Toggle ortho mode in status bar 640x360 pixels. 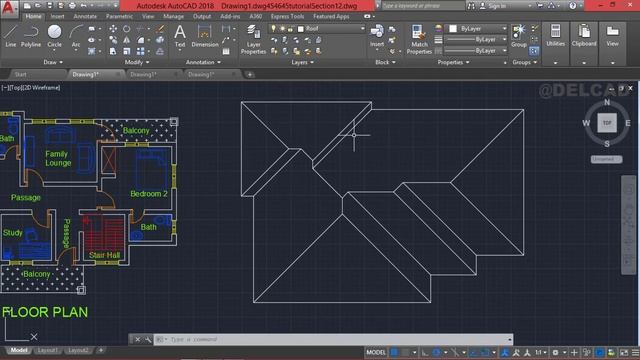point(425,352)
